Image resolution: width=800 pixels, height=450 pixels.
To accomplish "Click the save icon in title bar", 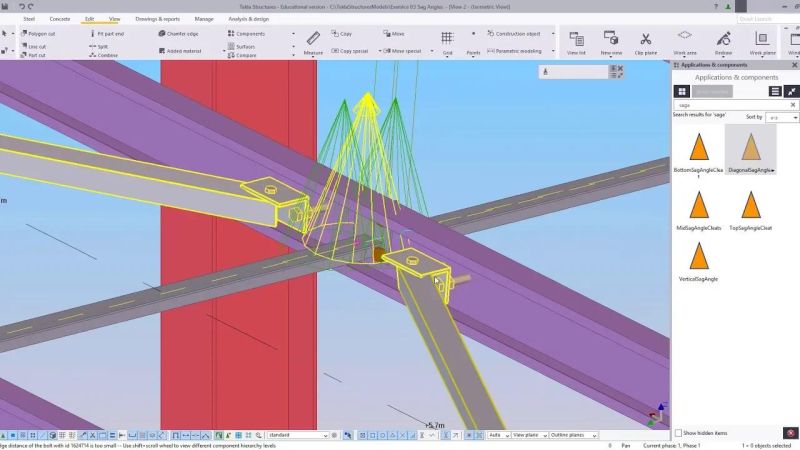I will pos(5,7).
